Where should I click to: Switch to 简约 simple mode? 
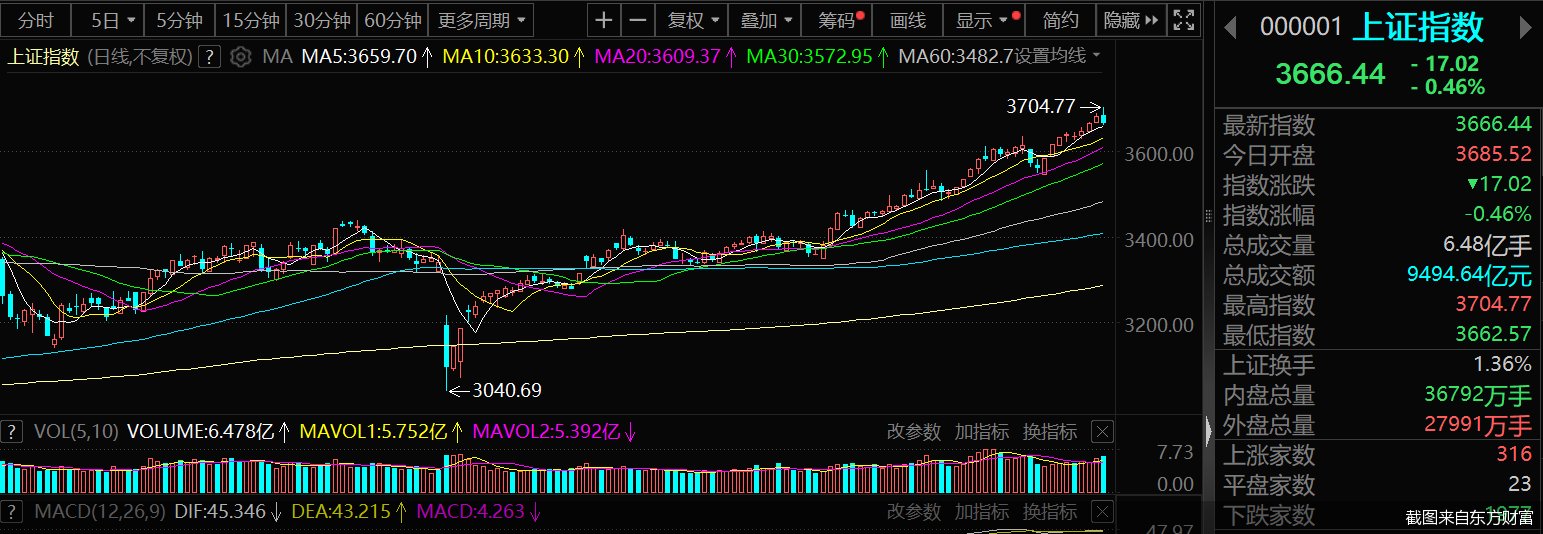1061,20
